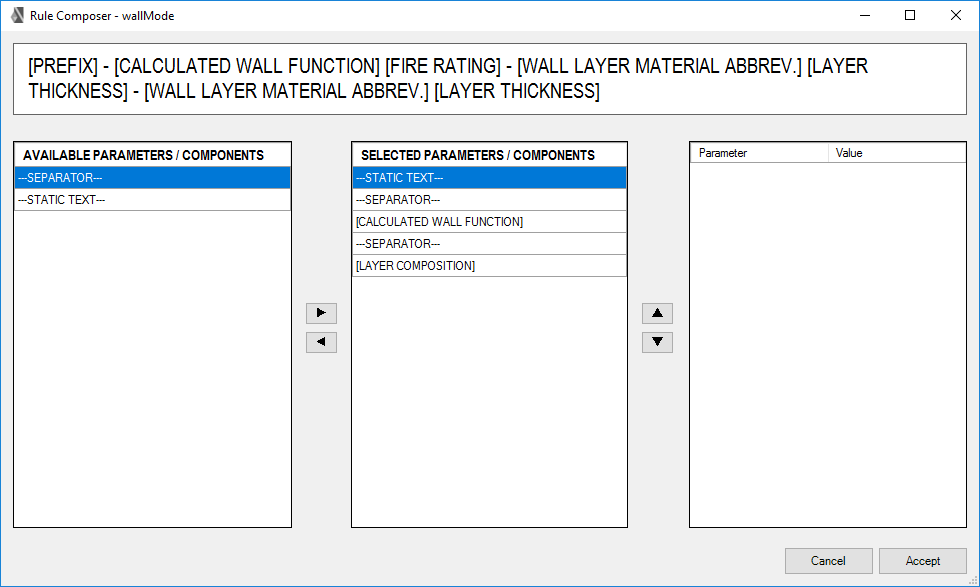Click the Cancel button
Viewport: 980px width, 587px height.
click(828, 561)
